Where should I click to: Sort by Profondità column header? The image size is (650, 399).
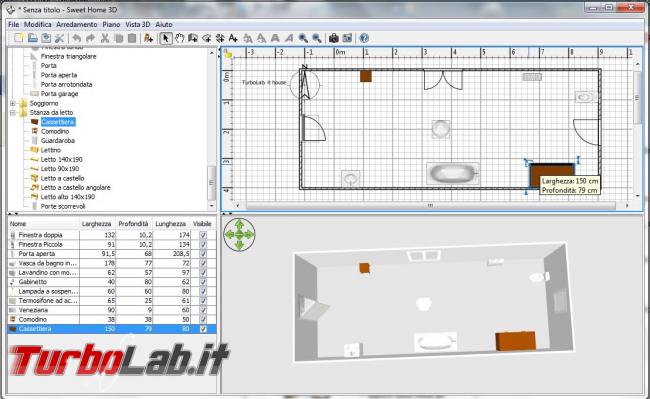click(134, 224)
